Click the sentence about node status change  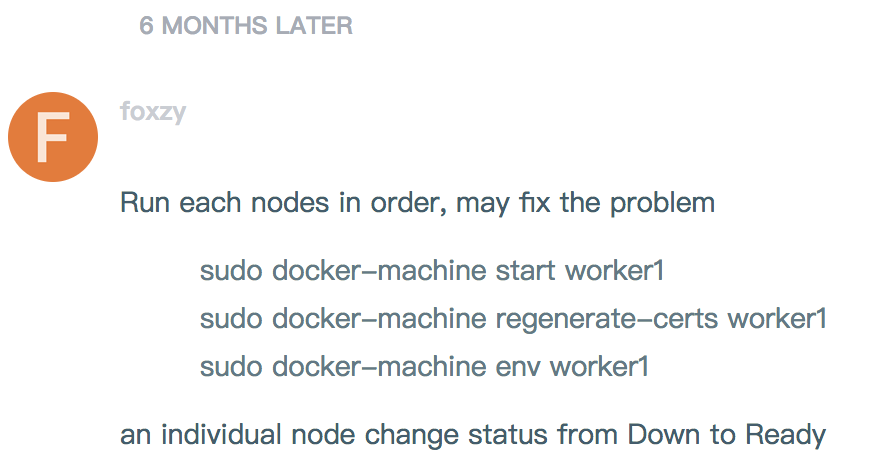[x=473, y=436]
